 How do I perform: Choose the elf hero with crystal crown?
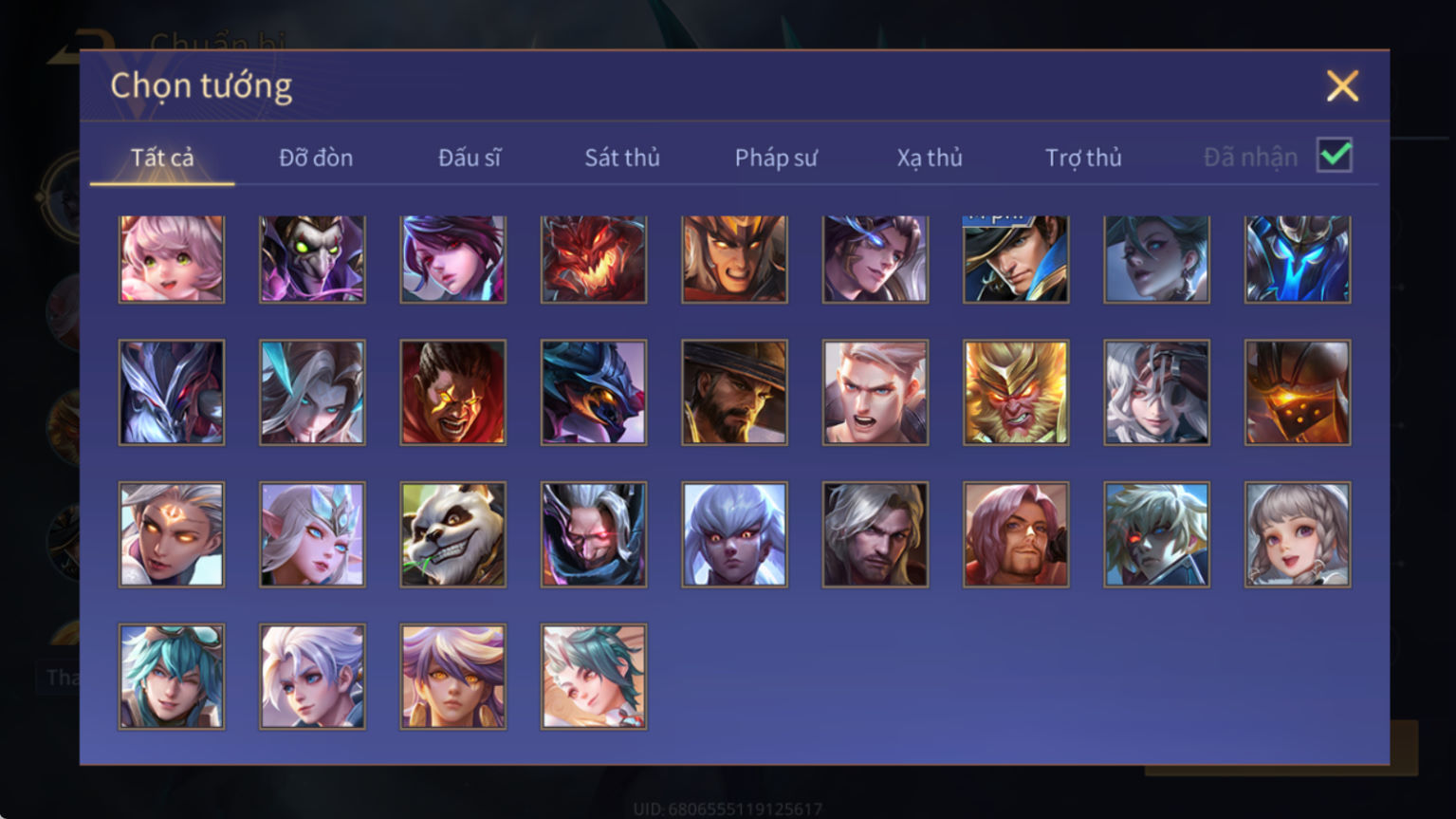click(312, 534)
